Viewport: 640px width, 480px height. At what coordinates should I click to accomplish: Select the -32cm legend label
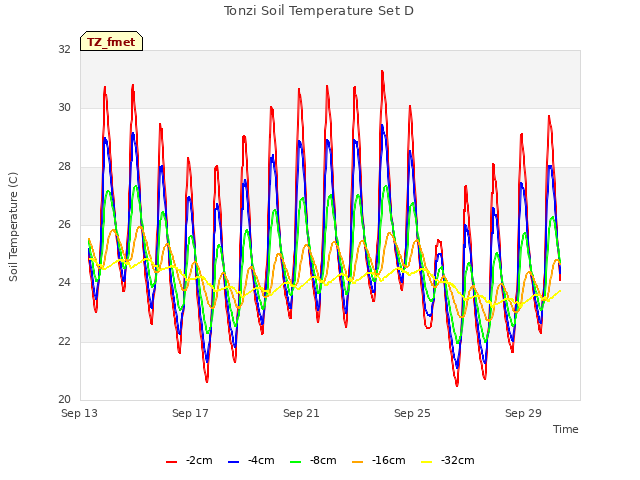click(458, 460)
